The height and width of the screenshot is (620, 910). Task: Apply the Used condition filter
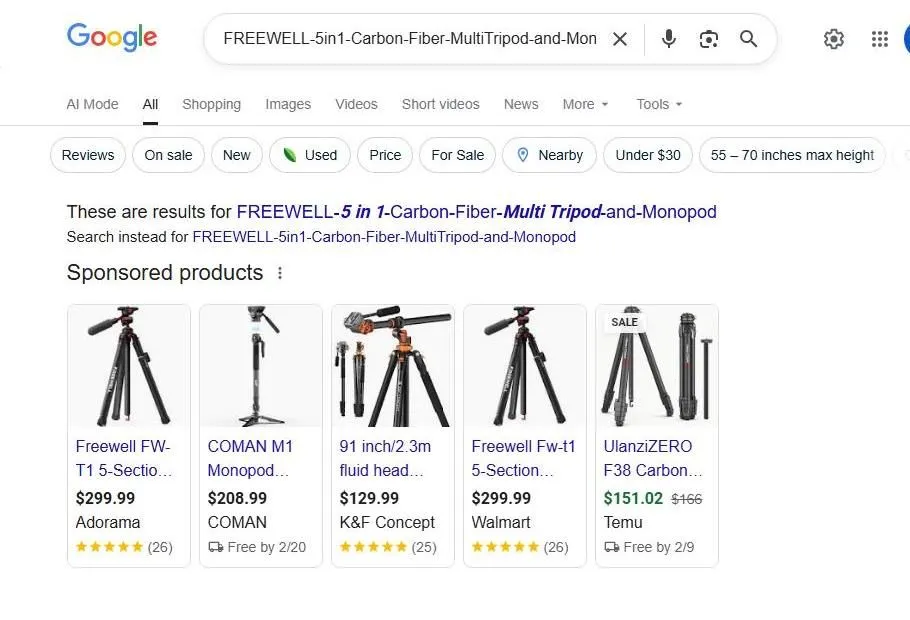click(310, 155)
